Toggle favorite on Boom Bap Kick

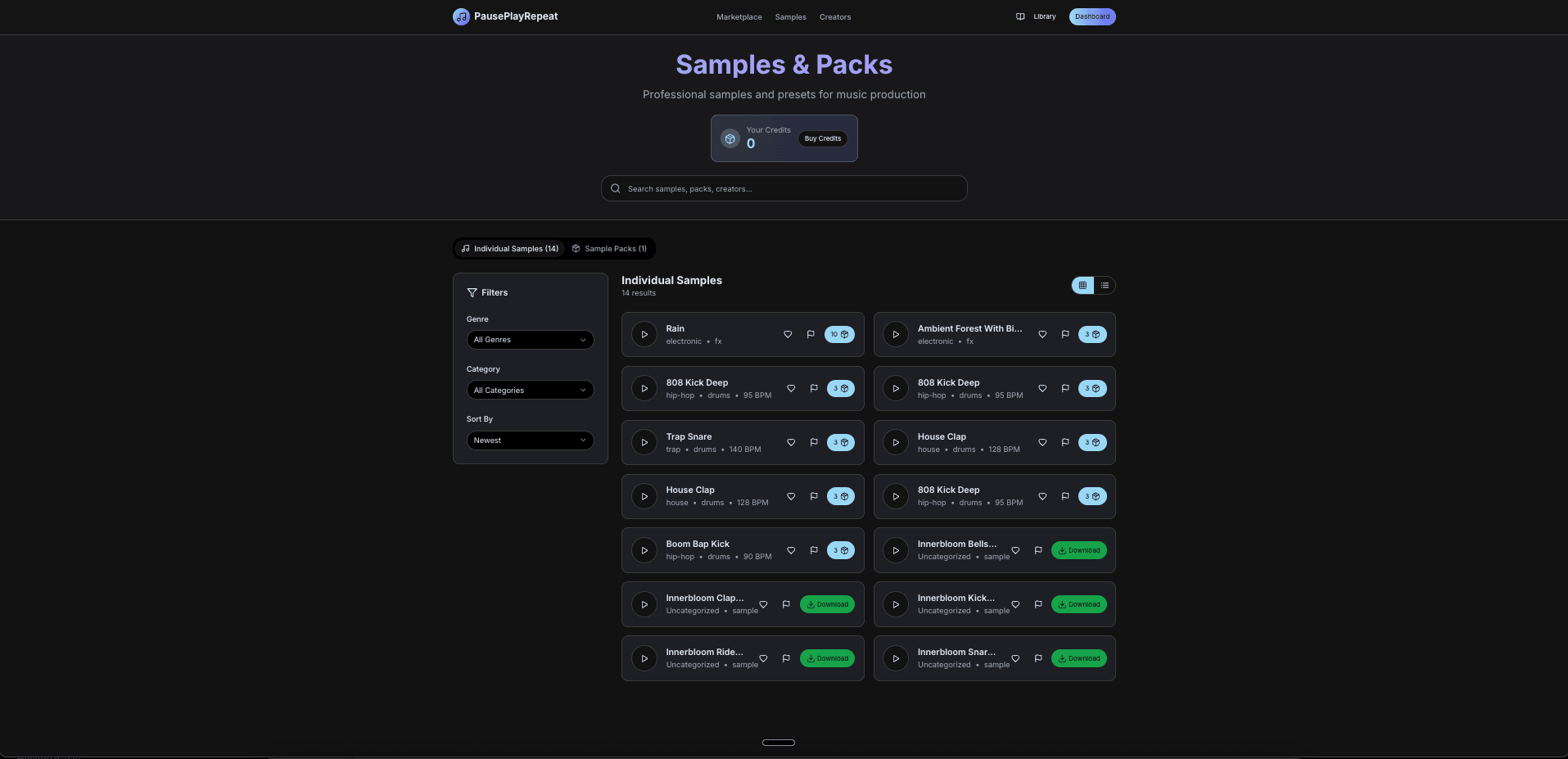click(x=791, y=550)
